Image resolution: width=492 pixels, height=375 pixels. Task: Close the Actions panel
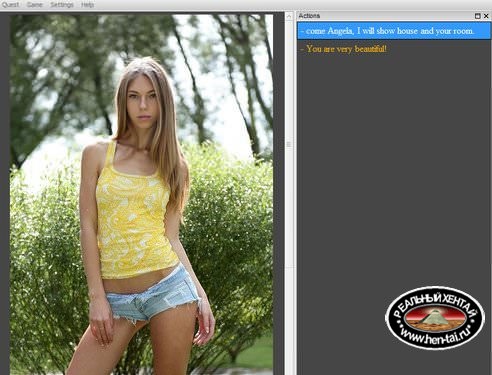486,16
